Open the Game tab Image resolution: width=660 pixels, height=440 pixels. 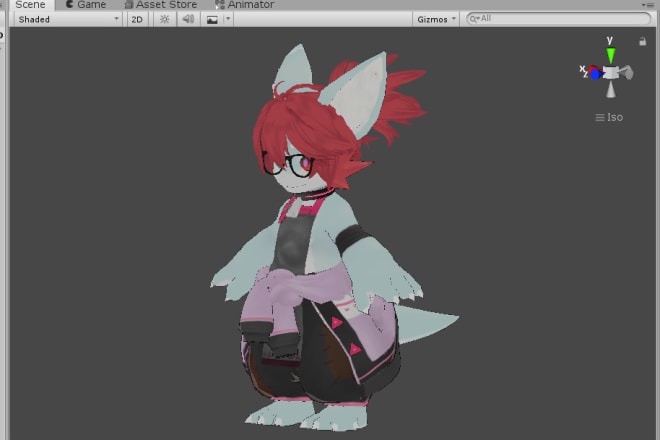[86, 5]
